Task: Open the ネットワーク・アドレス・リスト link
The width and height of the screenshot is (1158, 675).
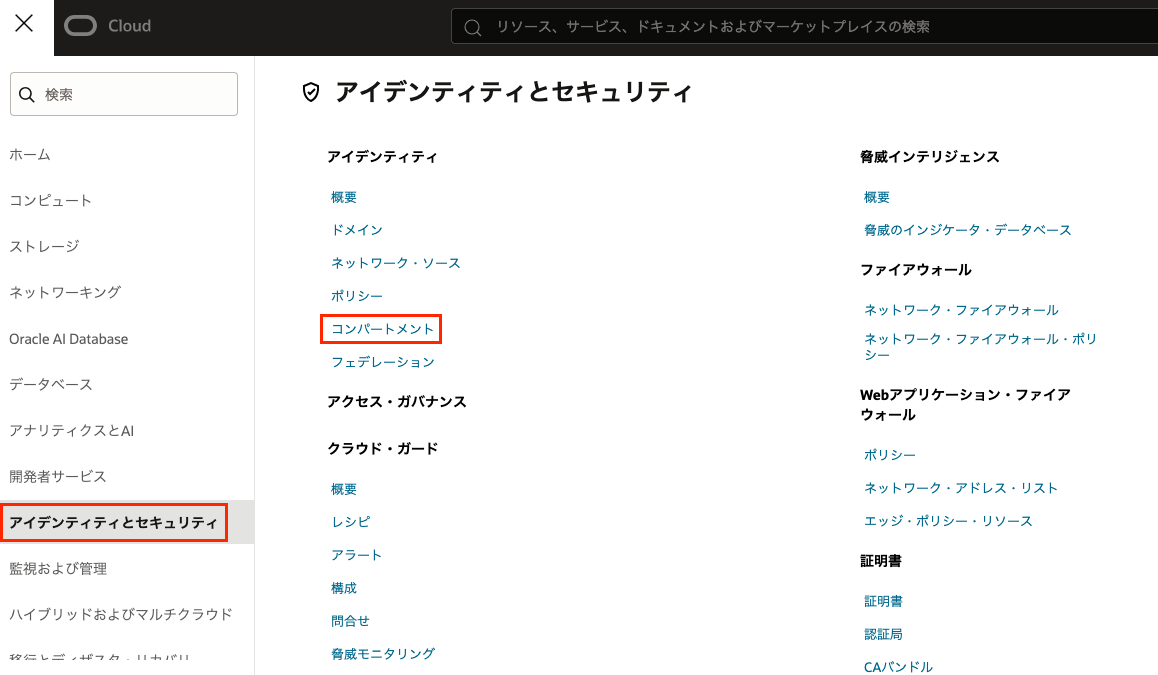Action: click(x=961, y=488)
